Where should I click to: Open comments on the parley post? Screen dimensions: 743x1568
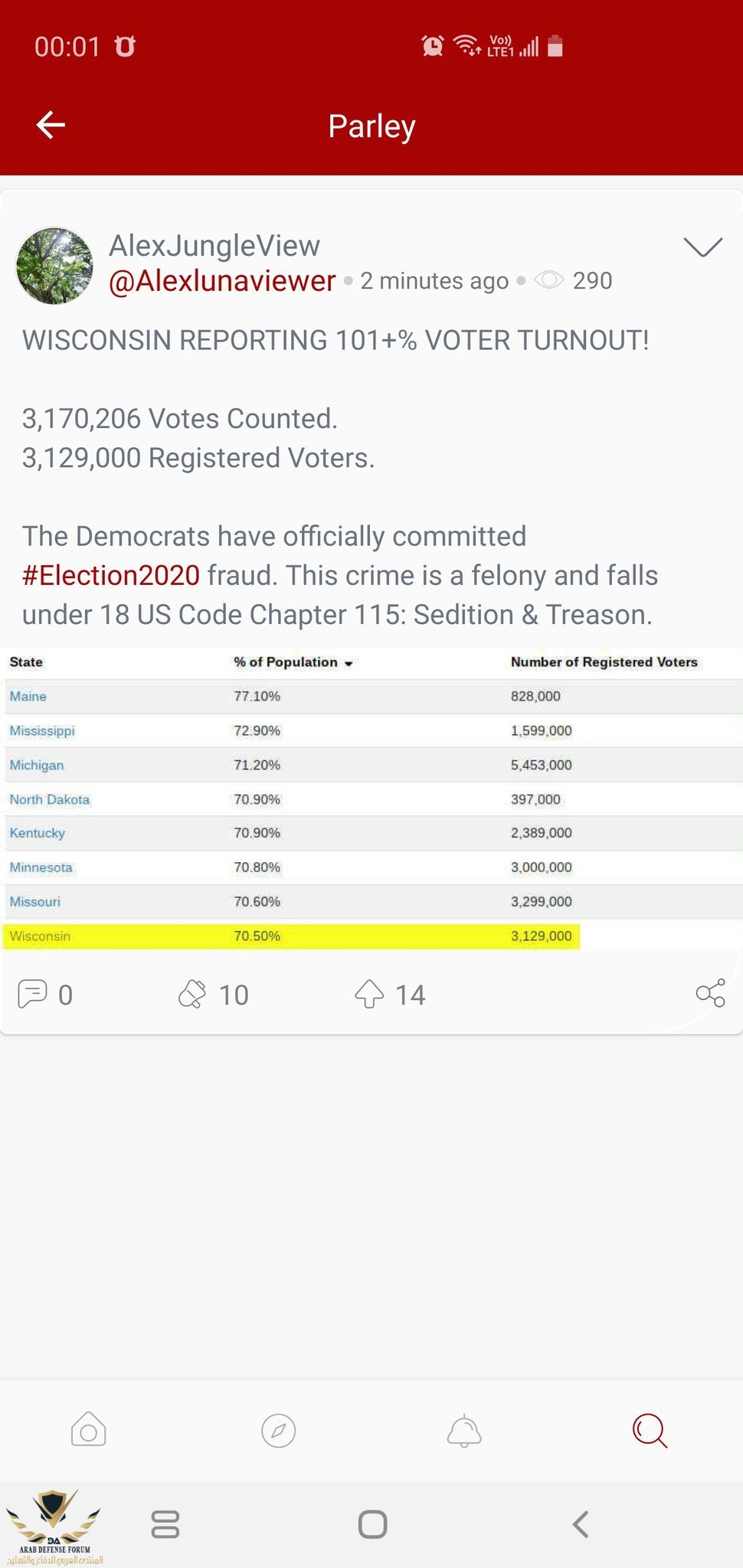pos(32,995)
